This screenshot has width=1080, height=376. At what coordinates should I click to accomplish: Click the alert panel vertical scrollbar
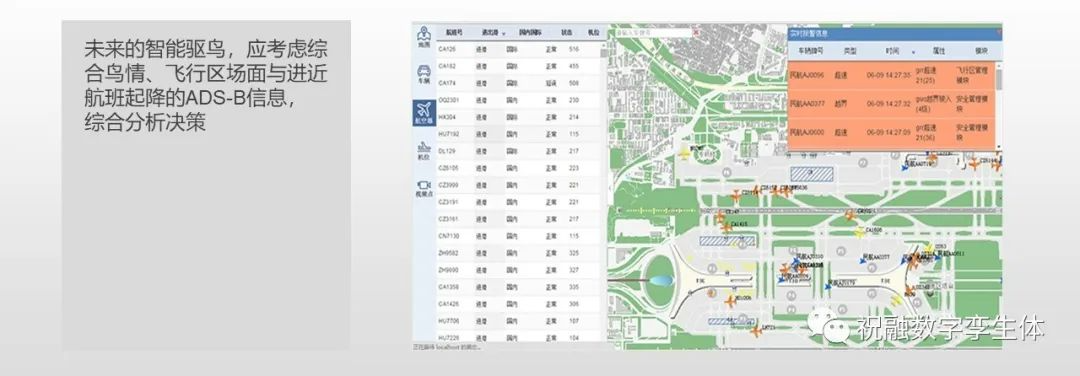pyautogui.click(x=999, y=103)
